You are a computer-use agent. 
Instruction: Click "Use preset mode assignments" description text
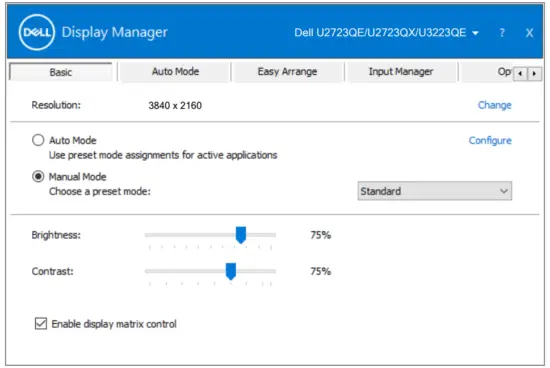(x=163, y=155)
